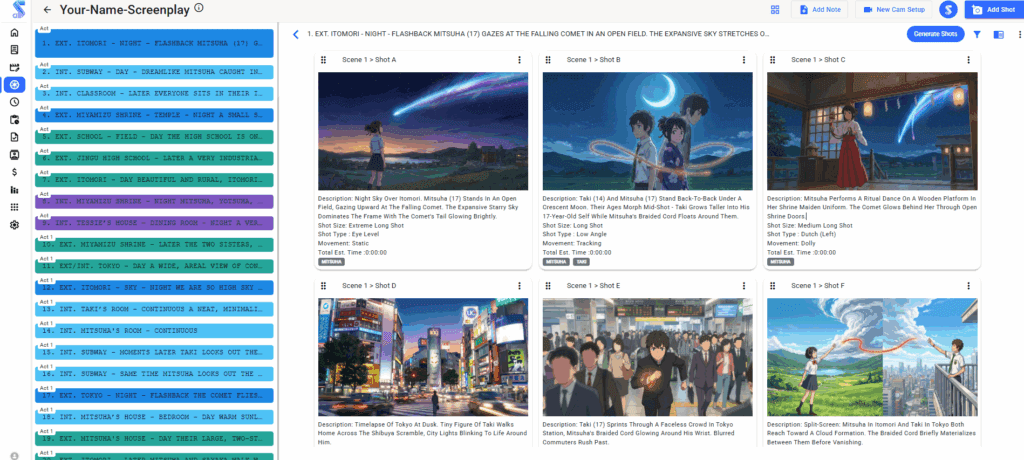1024x460 pixels.
Task: Select scene 3 INT. CLASSROOM - LATER
Action: [154, 93]
